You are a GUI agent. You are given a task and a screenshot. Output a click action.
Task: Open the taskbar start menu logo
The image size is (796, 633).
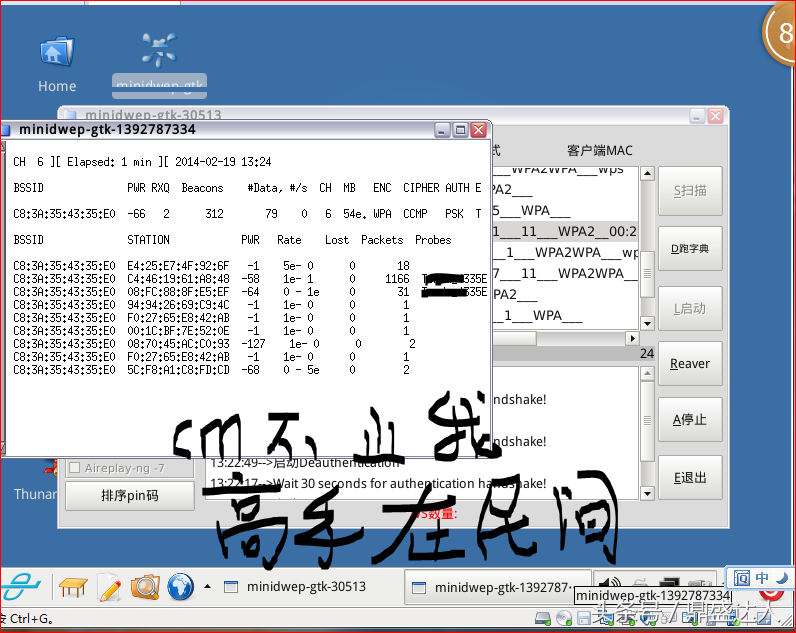(20, 587)
